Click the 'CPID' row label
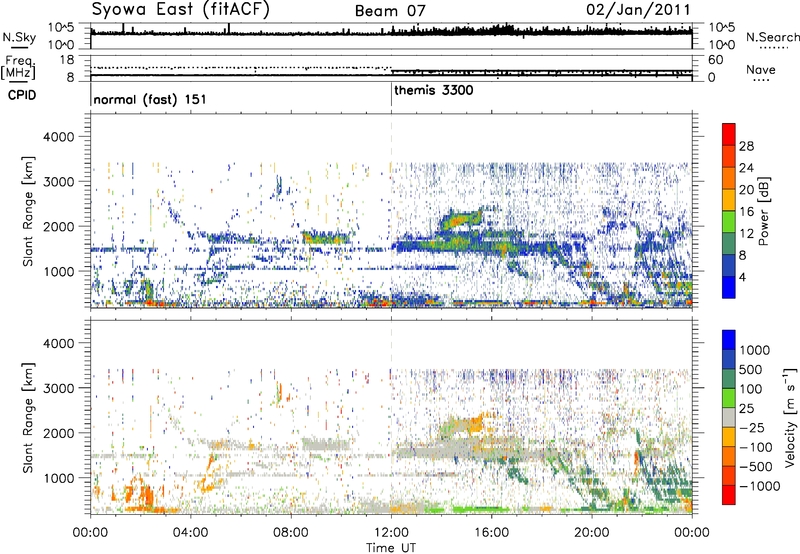 [x=22, y=95]
